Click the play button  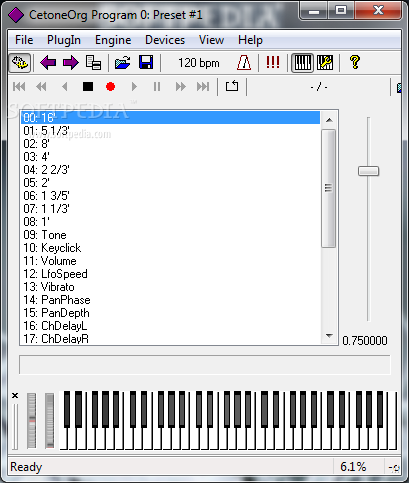(x=134, y=87)
